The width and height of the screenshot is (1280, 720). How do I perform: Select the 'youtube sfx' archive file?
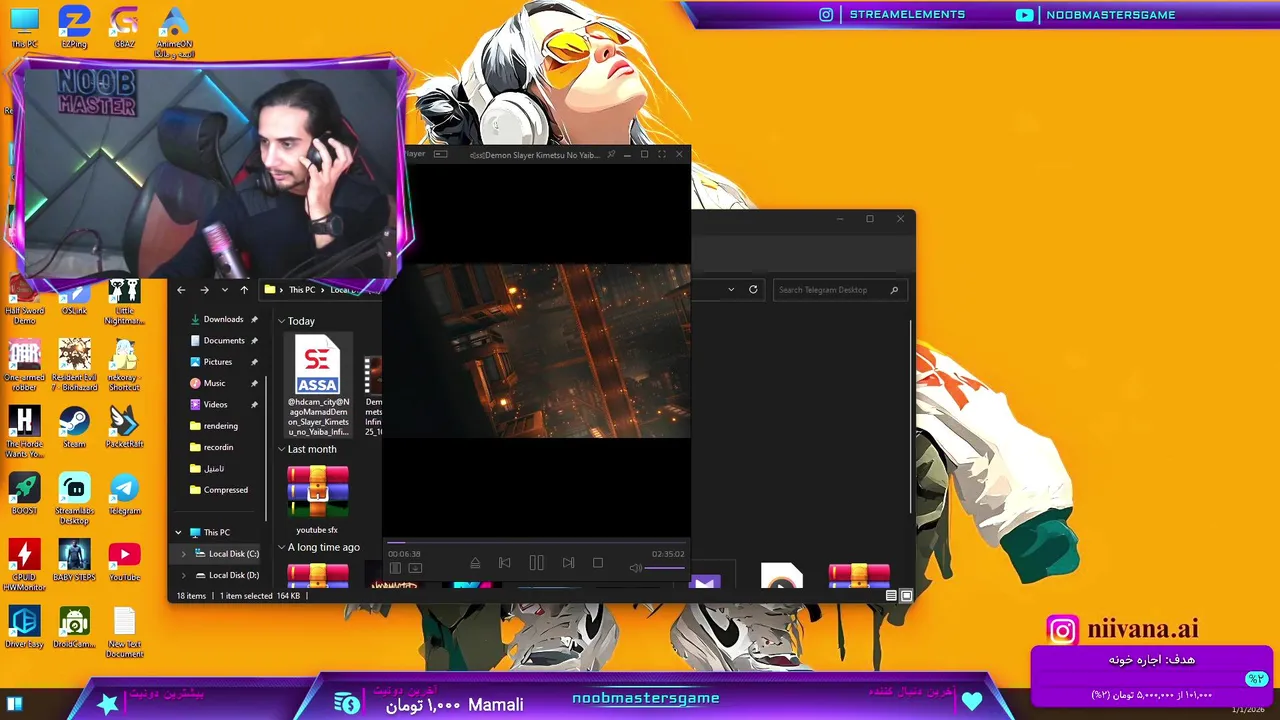click(x=317, y=500)
